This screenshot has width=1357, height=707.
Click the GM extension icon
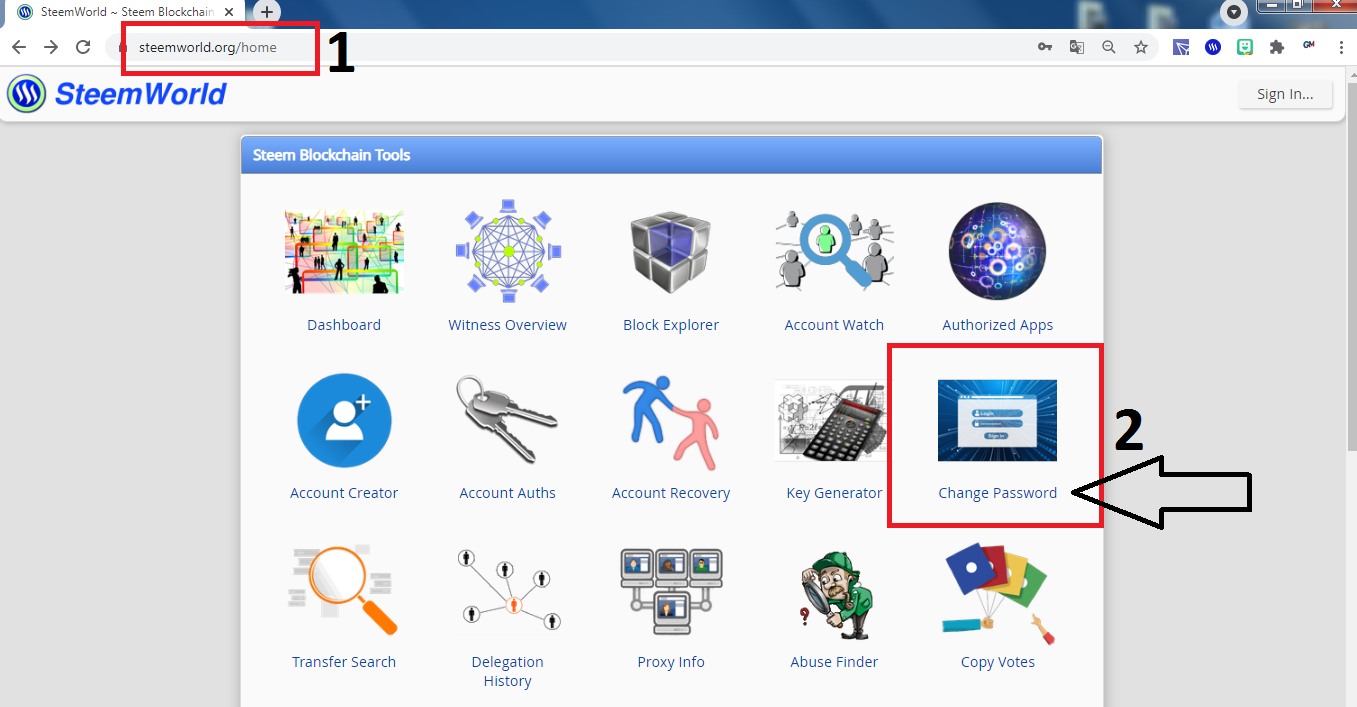coord(1308,46)
